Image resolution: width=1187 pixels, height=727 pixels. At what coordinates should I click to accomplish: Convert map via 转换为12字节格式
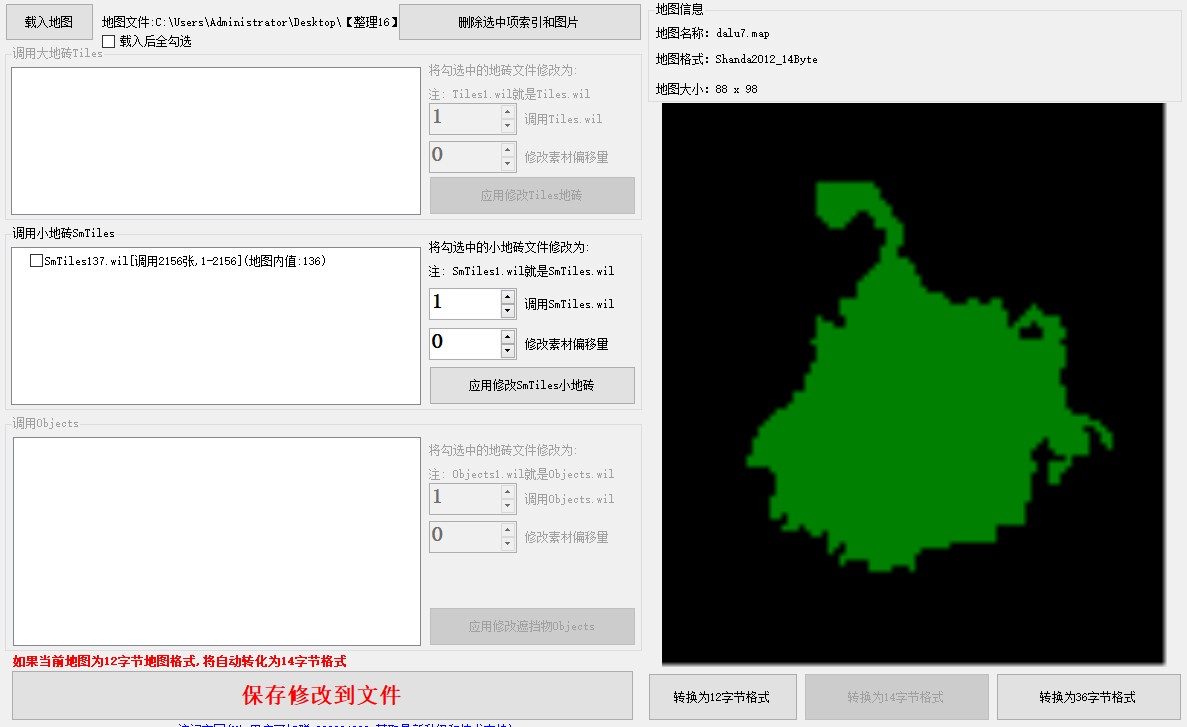click(723, 697)
